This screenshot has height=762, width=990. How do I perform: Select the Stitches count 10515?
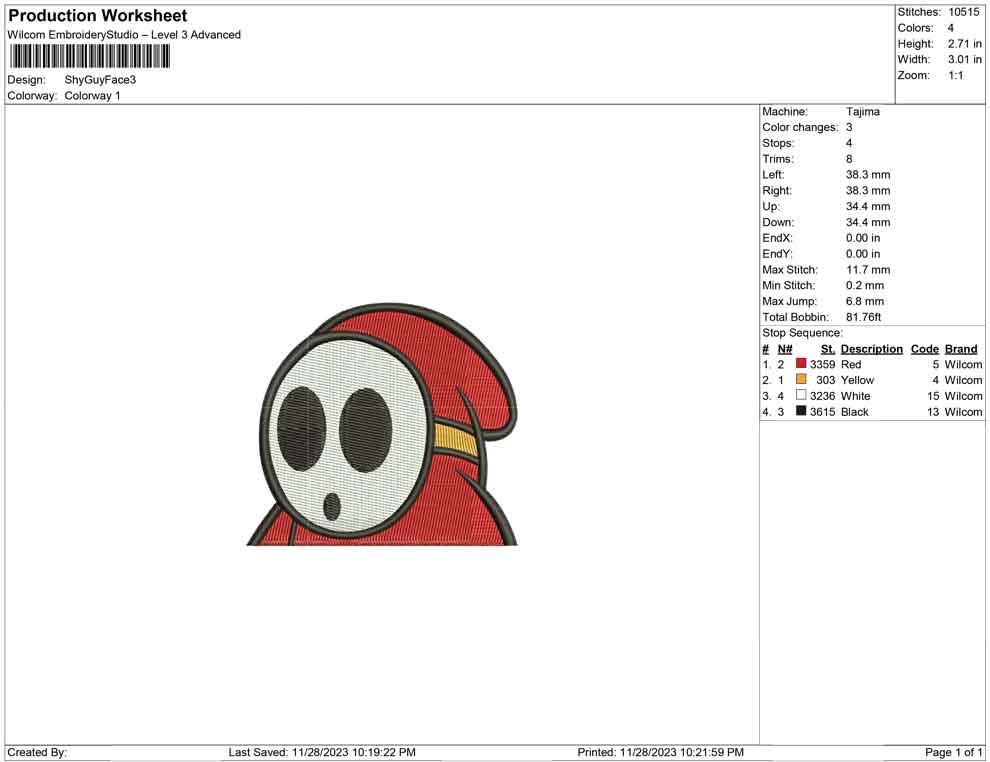[x=965, y=12]
